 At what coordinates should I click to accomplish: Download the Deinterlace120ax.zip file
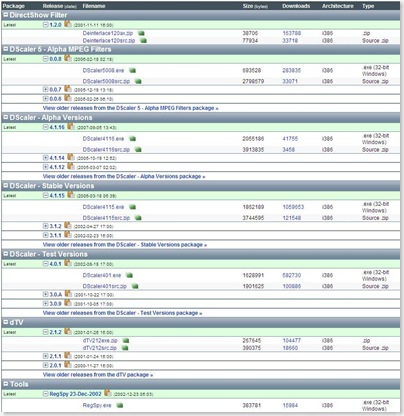(x=108, y=33)
